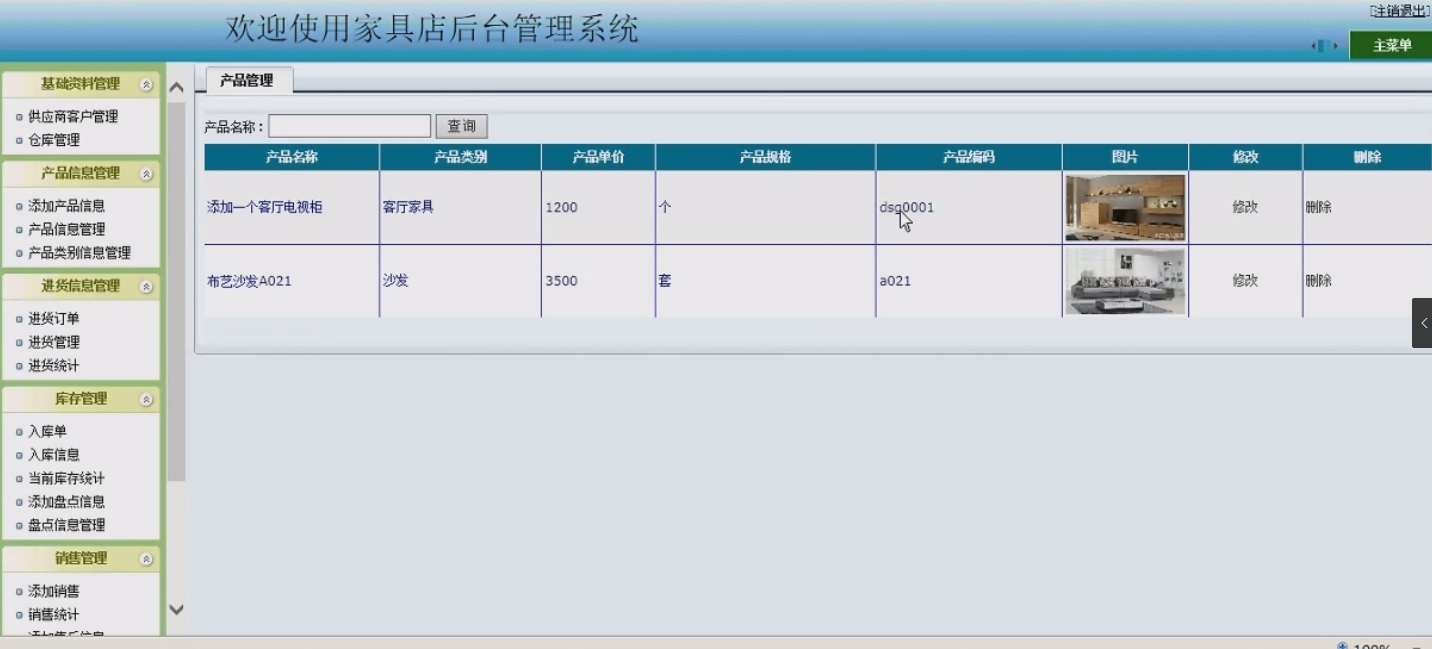
Task: Collapse the 产品信息管理 section chevron
Action: 146,174
